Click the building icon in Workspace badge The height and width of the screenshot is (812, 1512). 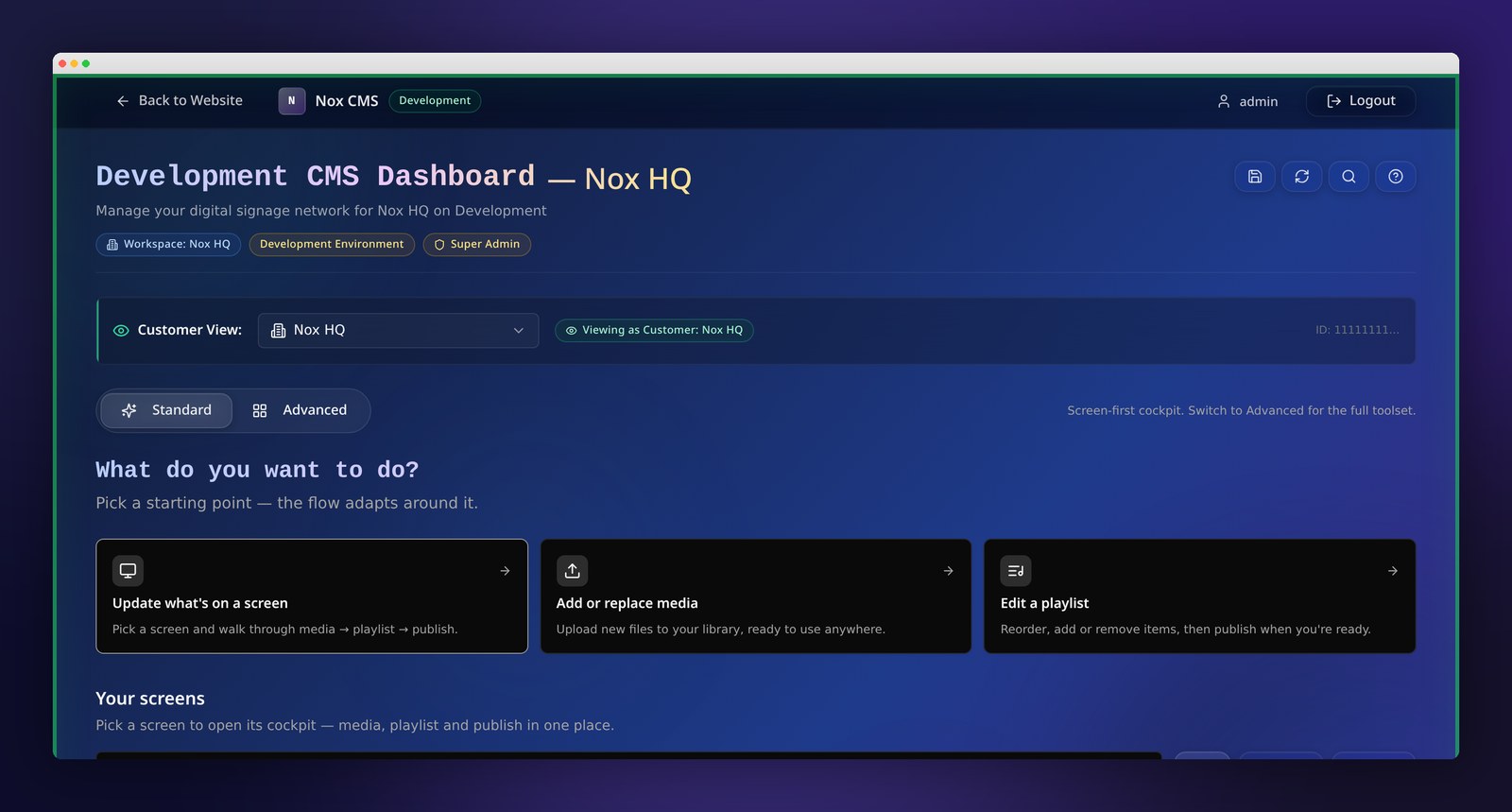112,245
